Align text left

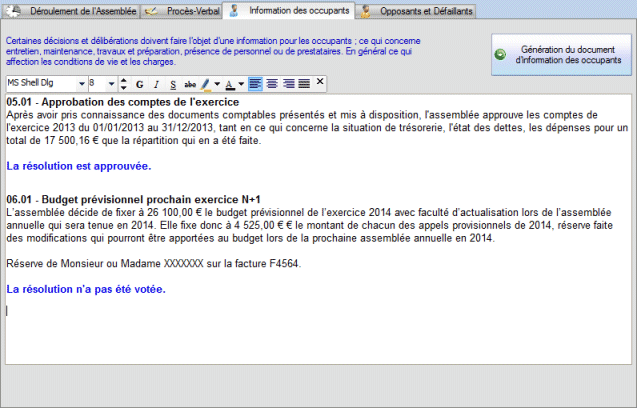coord(255,84)
